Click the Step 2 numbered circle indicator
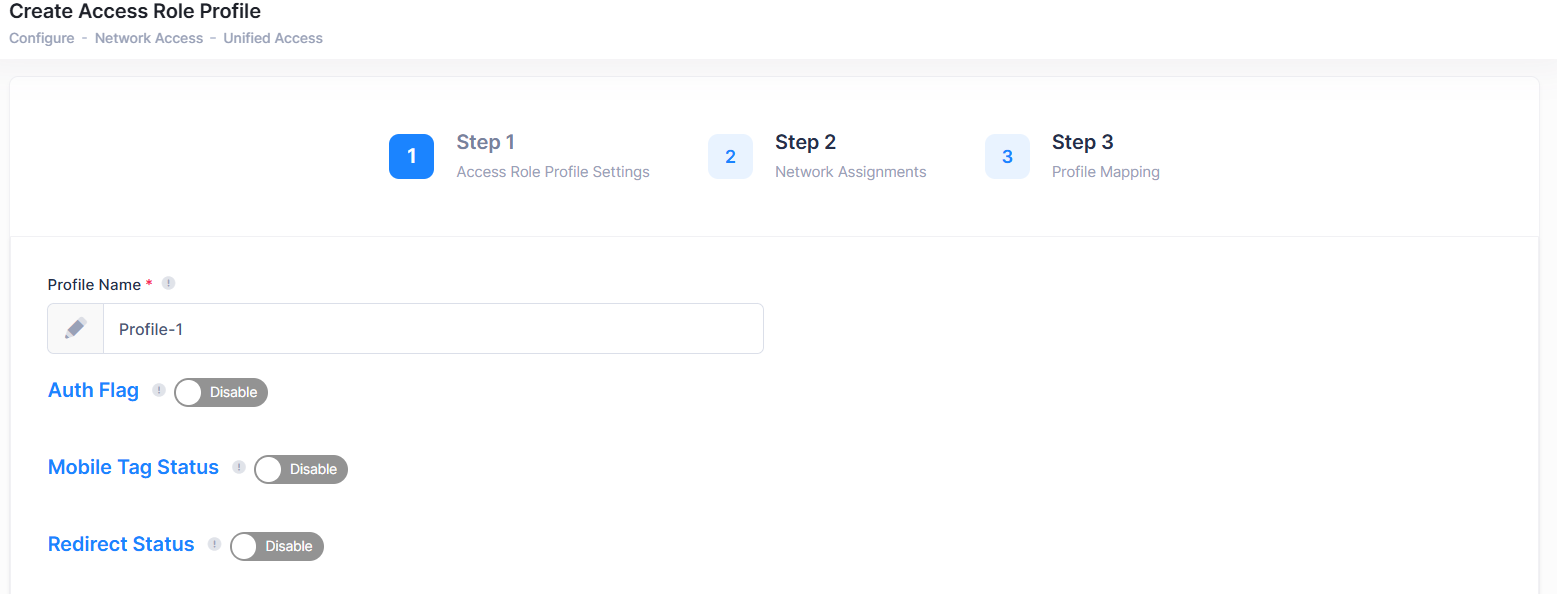The image size is (1557, 594). (730, 156)
